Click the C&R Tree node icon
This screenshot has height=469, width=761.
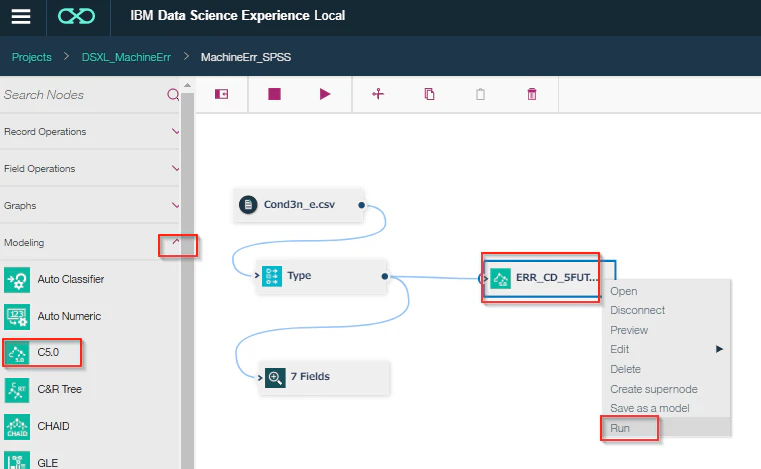click(x=17, y=390)
